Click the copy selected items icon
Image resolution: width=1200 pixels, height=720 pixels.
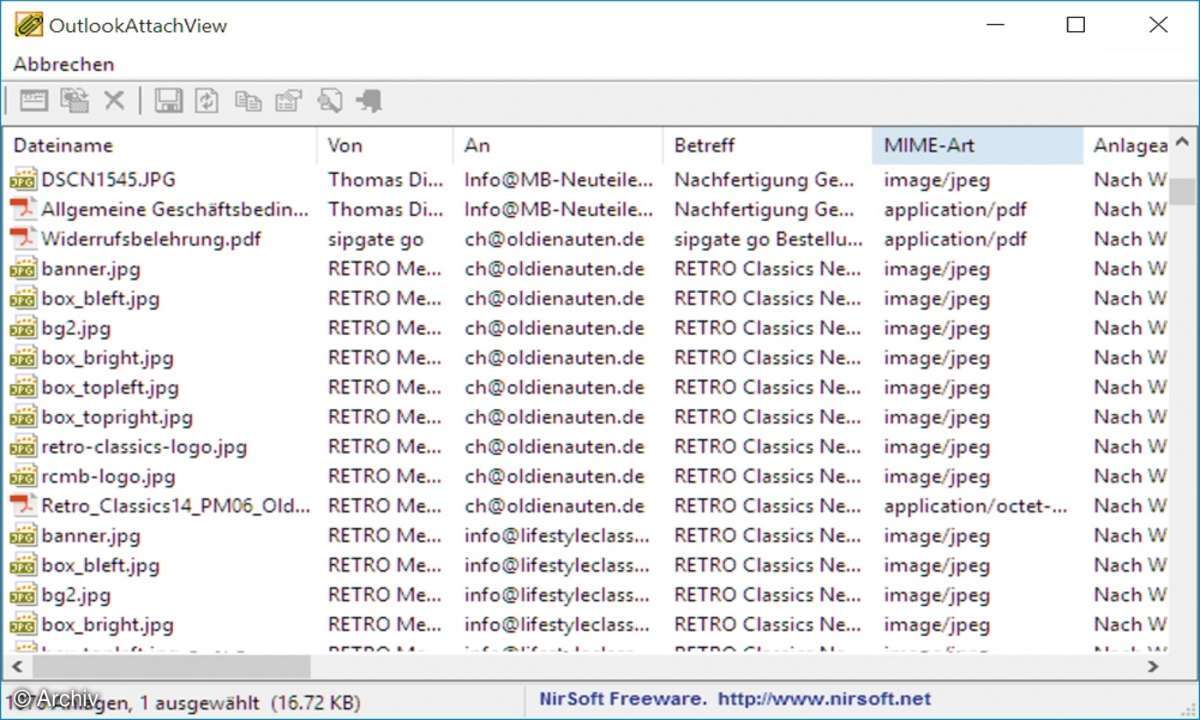point(247,101)
